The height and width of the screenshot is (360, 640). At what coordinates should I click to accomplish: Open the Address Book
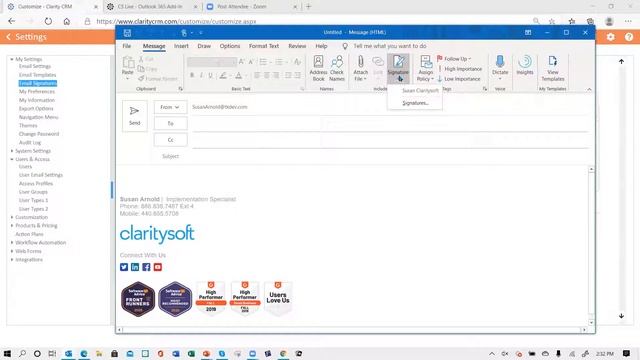coord(318,69)
